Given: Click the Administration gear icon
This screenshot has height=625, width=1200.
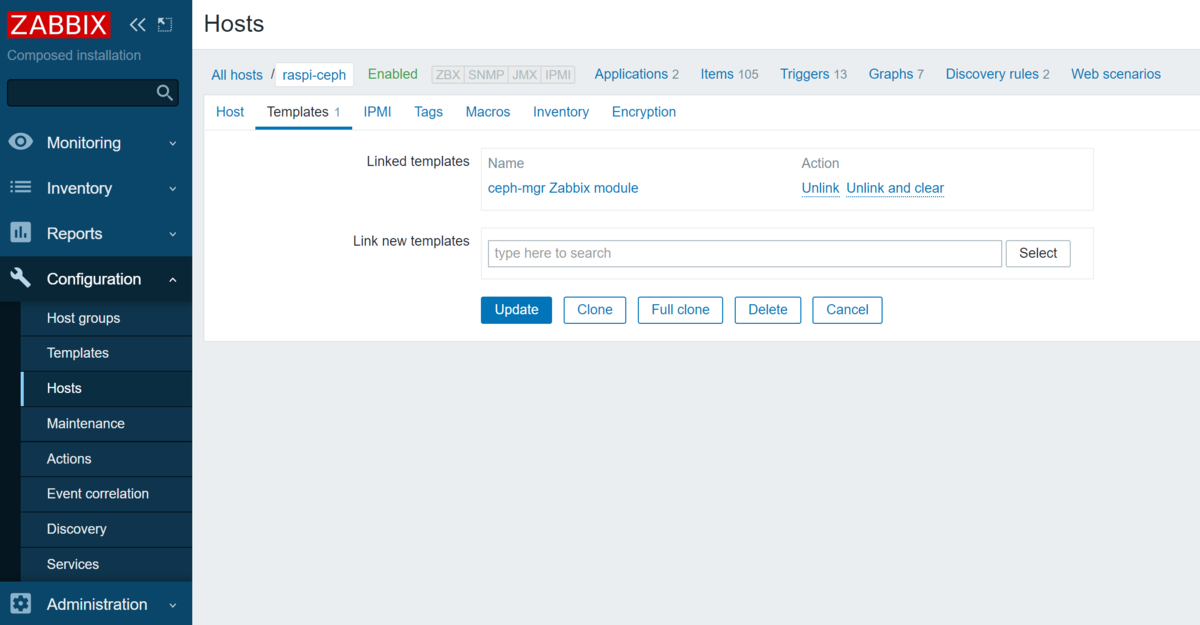Looking at the screenshot, I should coord(20,603).
